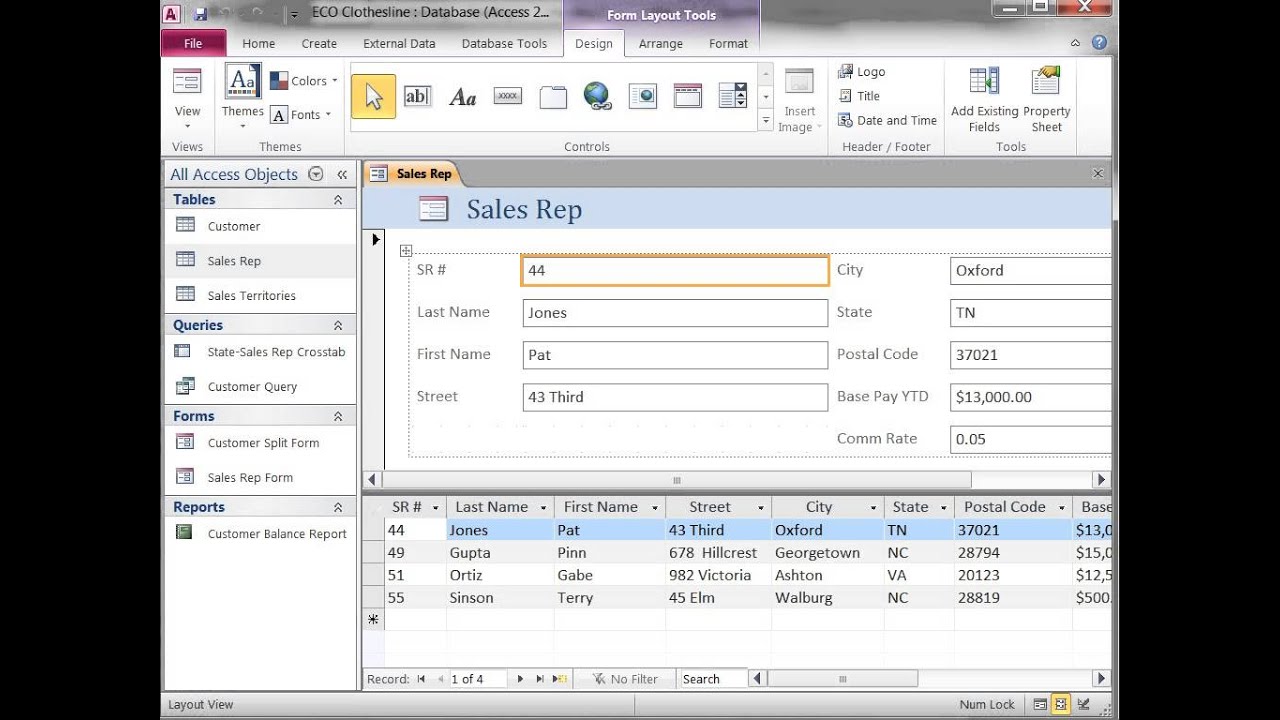Collapse the Reports group
This screenshot has width=1280, height=720.
[338, 507]
